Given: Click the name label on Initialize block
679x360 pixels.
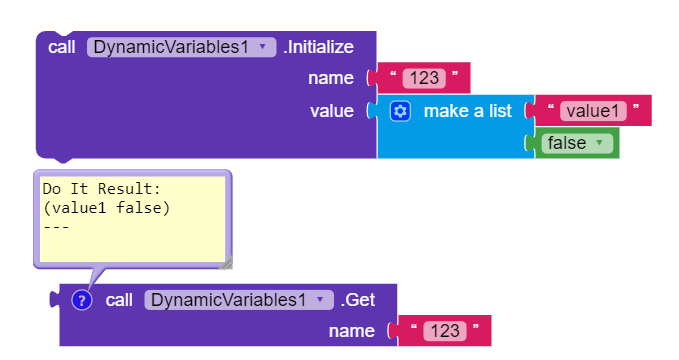Looking at the screenshot, I should [x=331, y=78].
